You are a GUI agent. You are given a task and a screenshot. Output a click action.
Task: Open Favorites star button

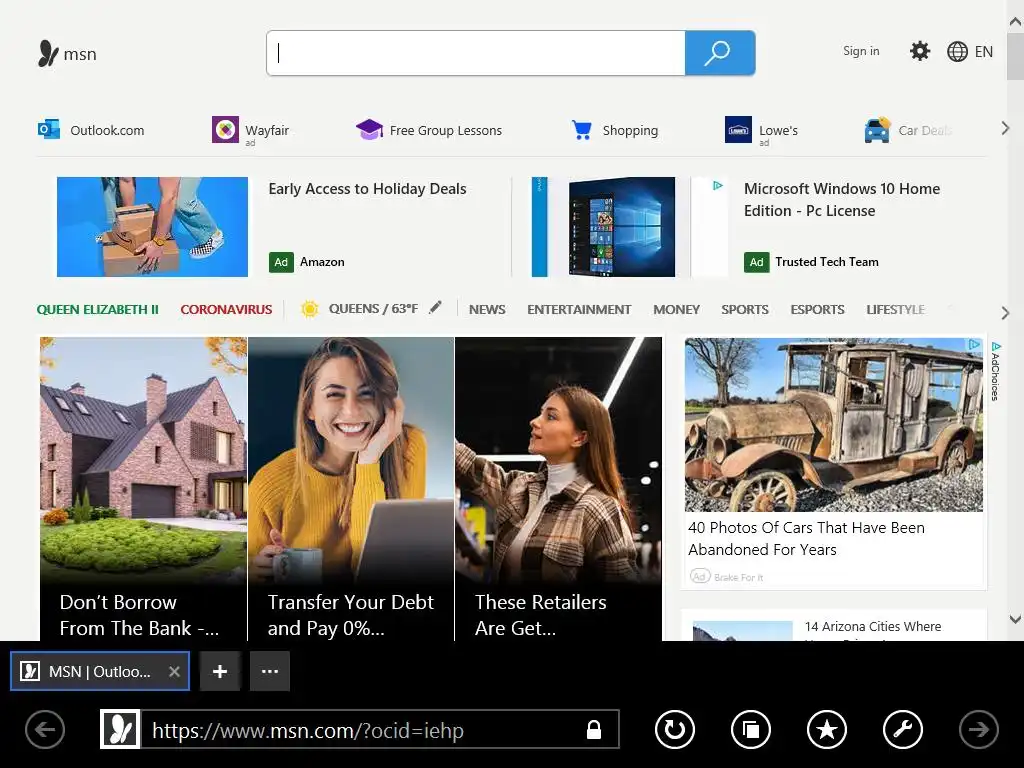[827, 729]
